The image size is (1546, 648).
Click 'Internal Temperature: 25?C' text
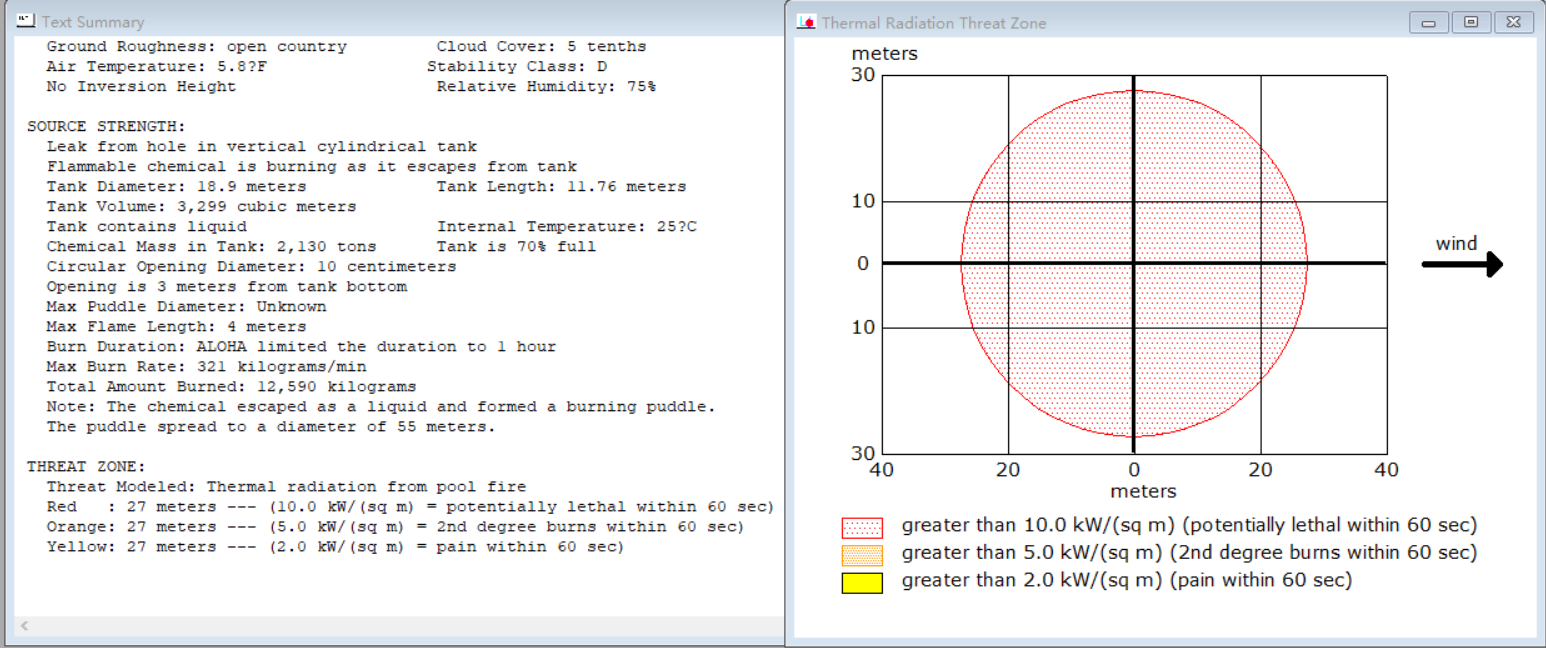coord(566,227)
